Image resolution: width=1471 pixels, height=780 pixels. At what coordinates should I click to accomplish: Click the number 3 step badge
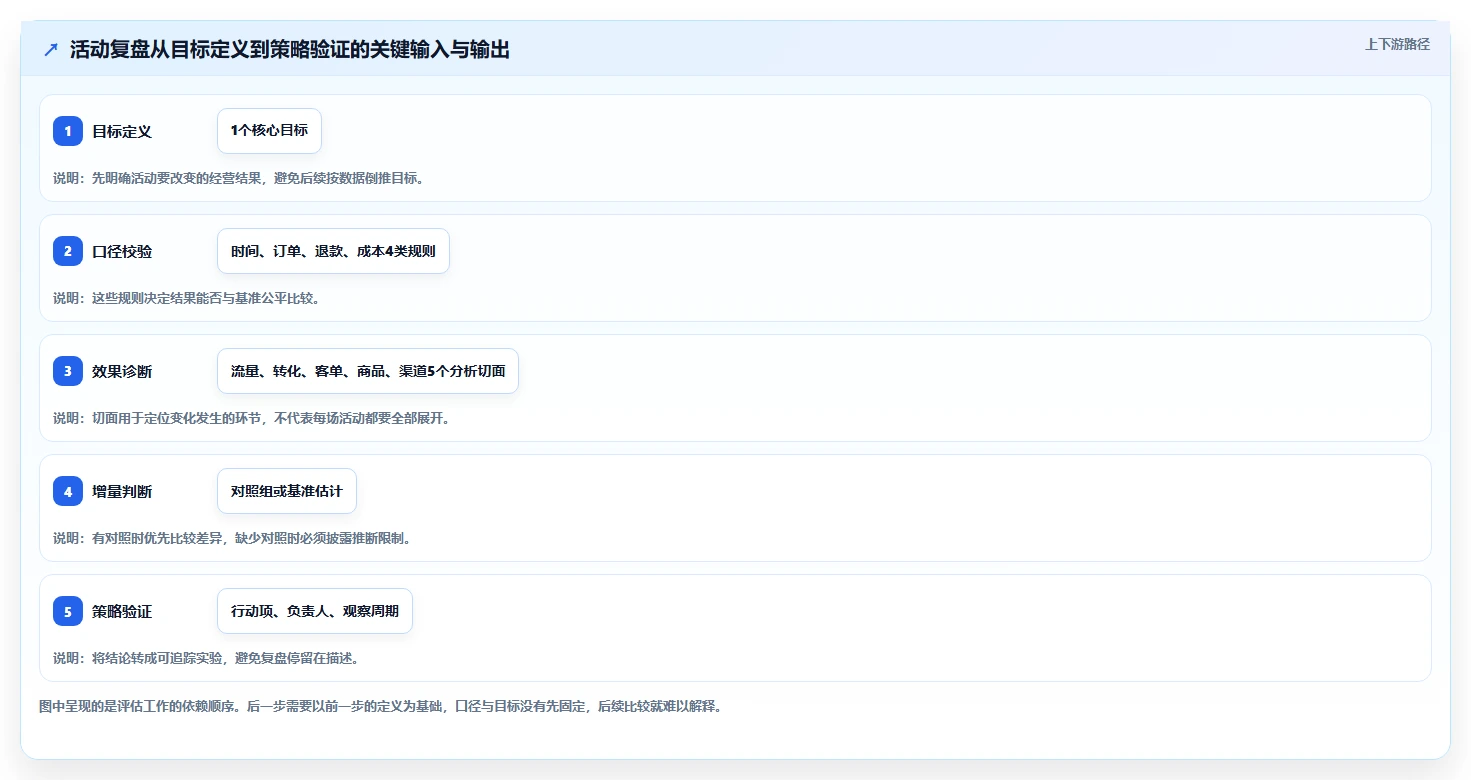coord(68,371)
